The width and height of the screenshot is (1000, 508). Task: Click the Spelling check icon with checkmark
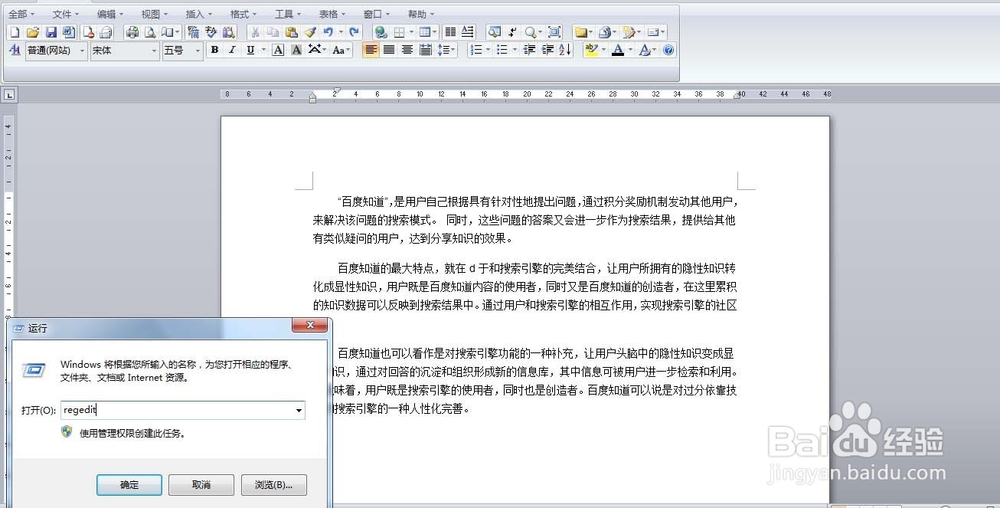[x=211, y=32]
